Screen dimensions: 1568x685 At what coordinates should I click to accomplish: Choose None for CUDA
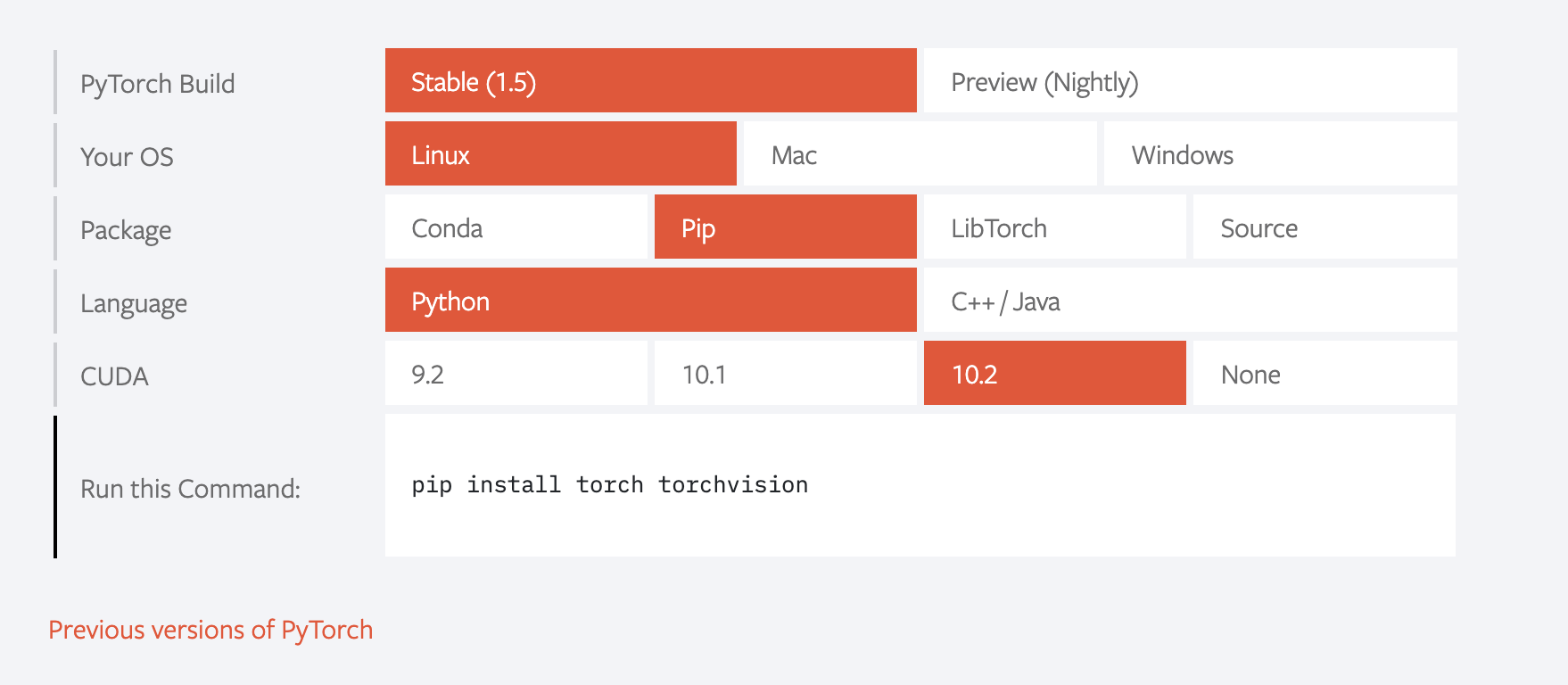[1325, 373]
